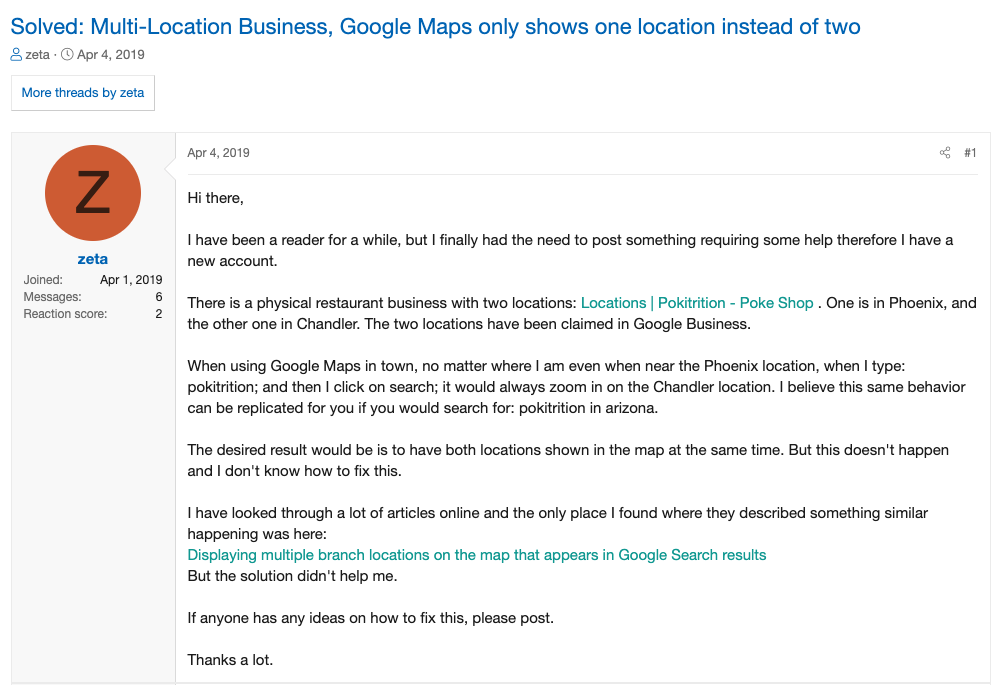This screenshot has width=997, height=685.
Task: Click the clock icon beside thread date
Action: coord(67,55)
